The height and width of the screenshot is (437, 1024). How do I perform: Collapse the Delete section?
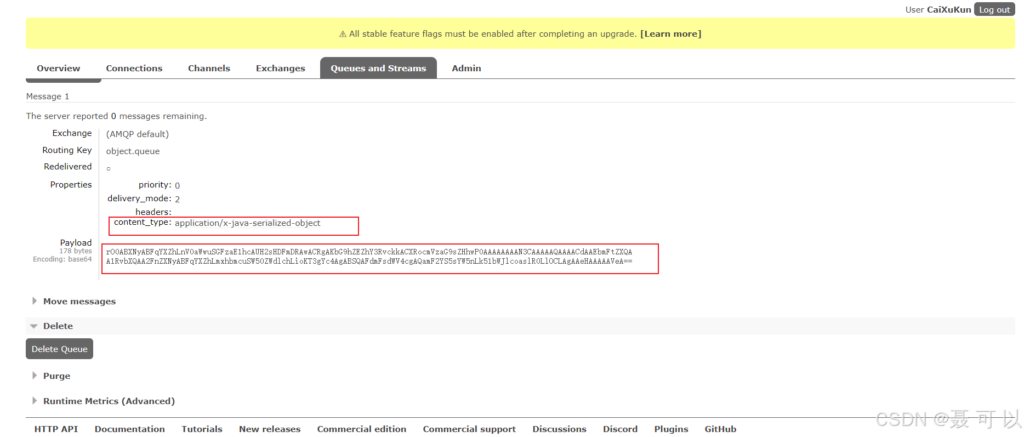coord(57,326)
